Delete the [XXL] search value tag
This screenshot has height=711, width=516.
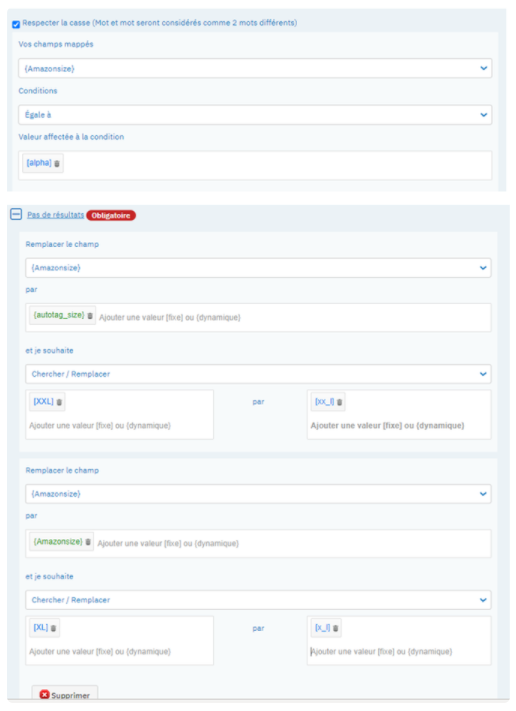pos(59,402)
